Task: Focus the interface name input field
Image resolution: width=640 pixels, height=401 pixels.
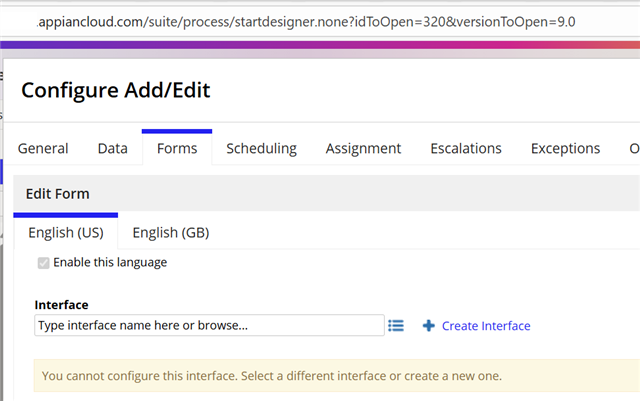Action: tap(208, 325)
